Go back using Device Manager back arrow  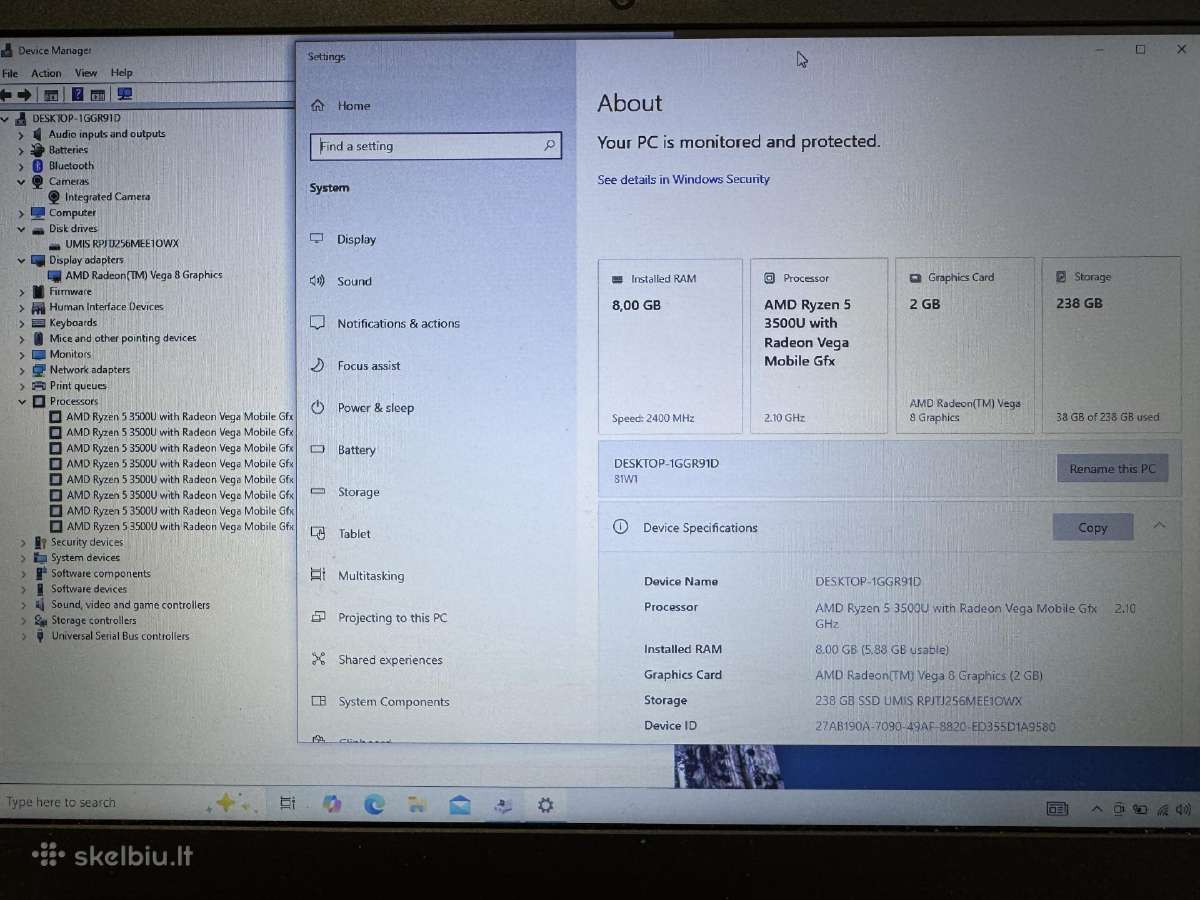pos(6,95)
